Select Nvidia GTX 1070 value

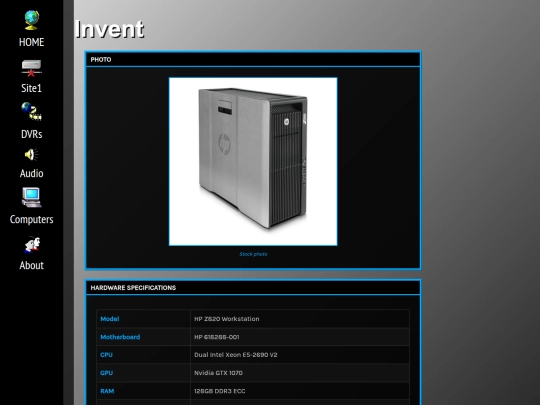tap(218, 373)
